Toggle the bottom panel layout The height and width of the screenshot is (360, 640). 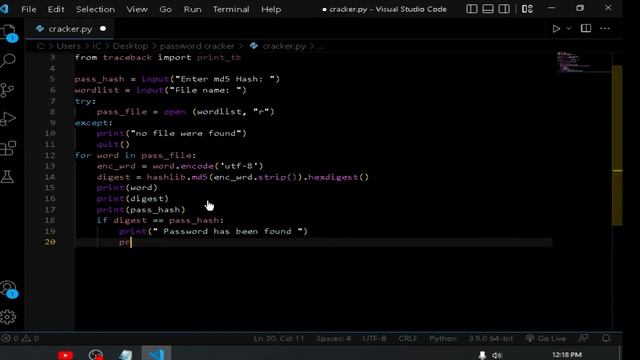[488, 9]
